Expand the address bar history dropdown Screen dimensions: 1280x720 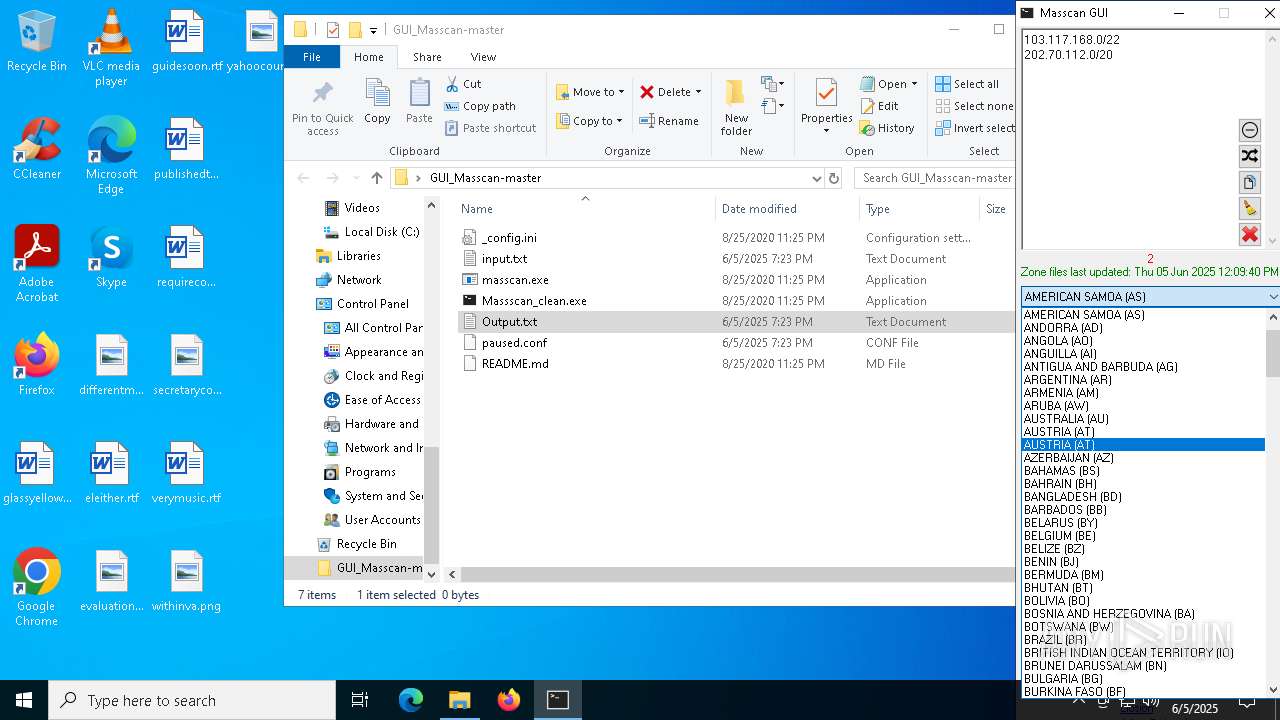click(817, 178)
